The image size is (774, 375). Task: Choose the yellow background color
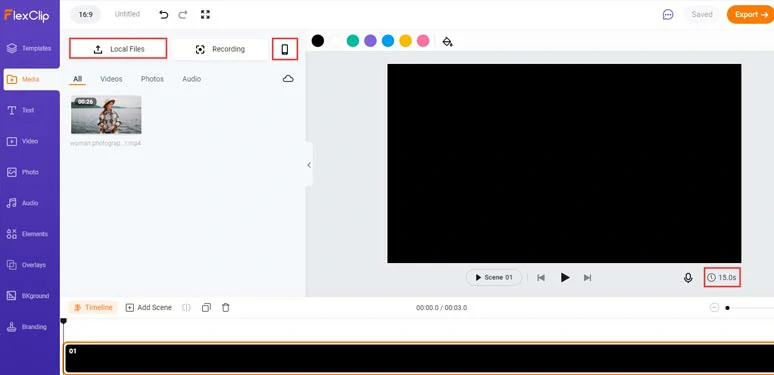[405, 41]
